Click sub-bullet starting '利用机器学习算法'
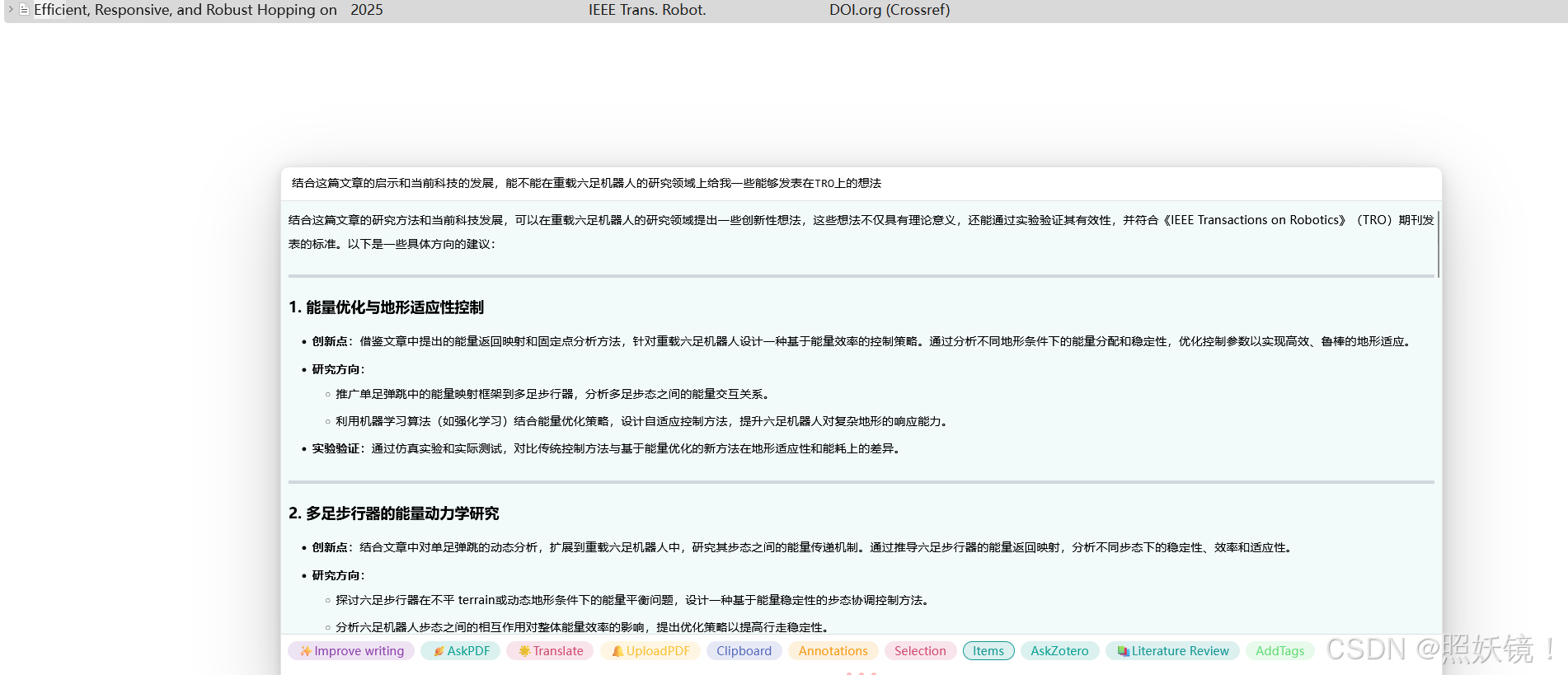Image resolution: width=1568 pixels, height=675 pixels. point(643,421)
